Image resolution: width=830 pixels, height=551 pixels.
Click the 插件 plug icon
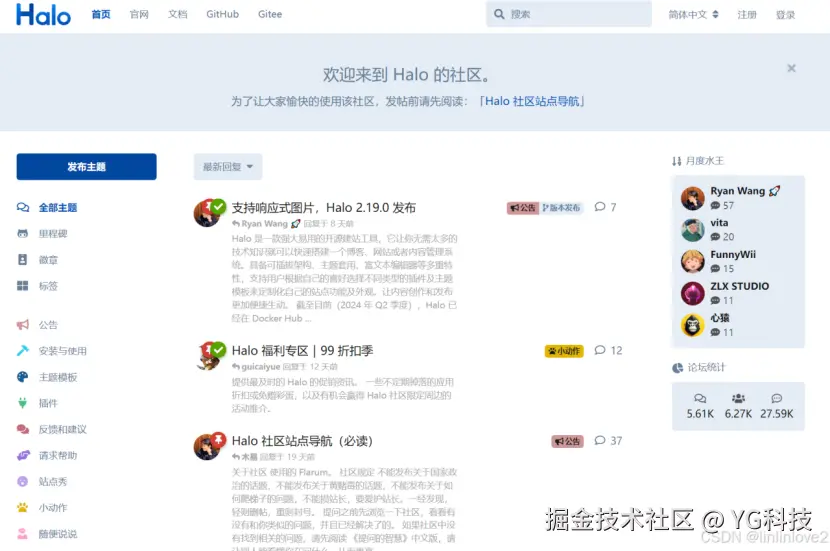tap(23, 403)
